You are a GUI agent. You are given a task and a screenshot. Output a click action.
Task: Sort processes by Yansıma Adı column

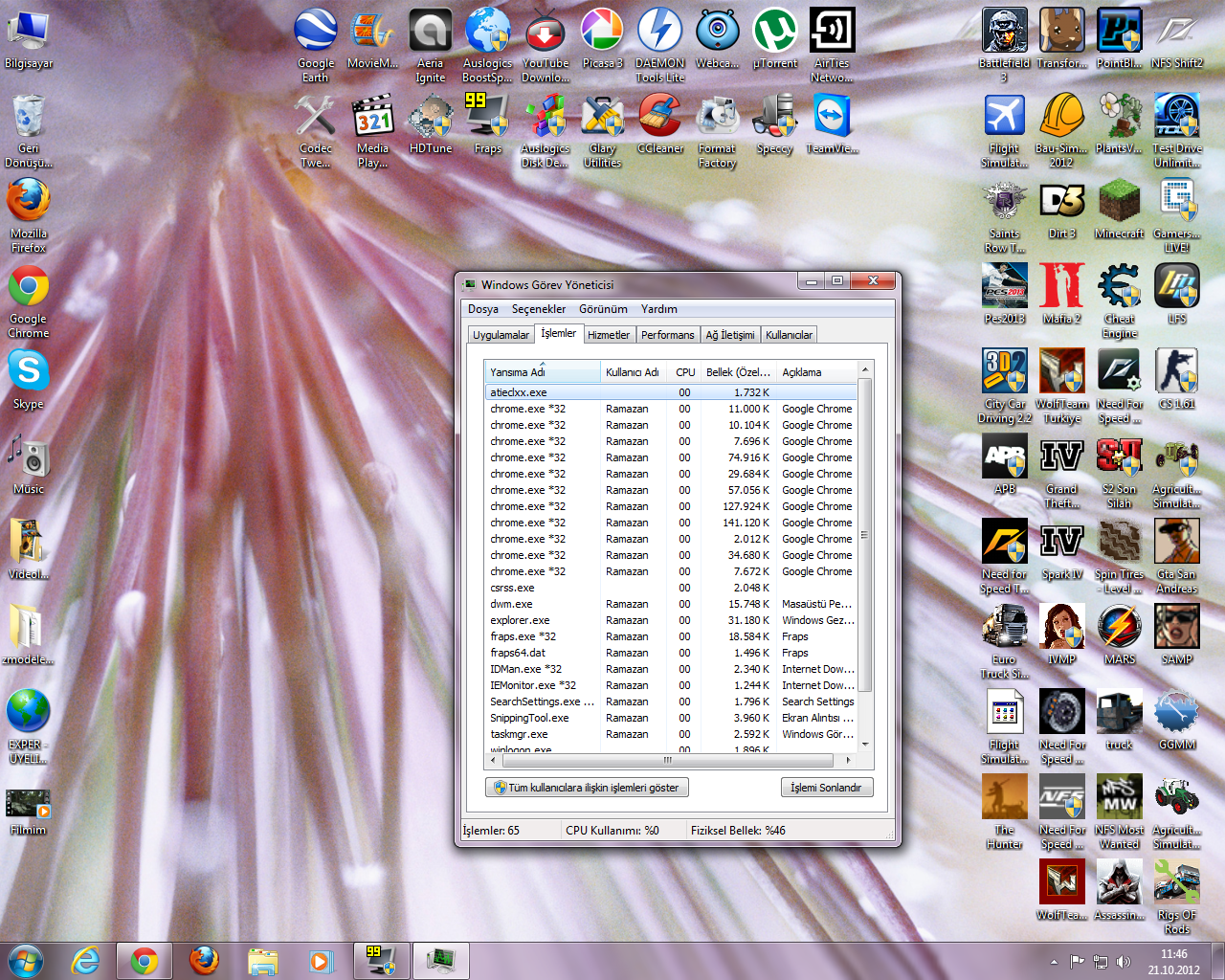pyautogui.click(x=543, y=372)
